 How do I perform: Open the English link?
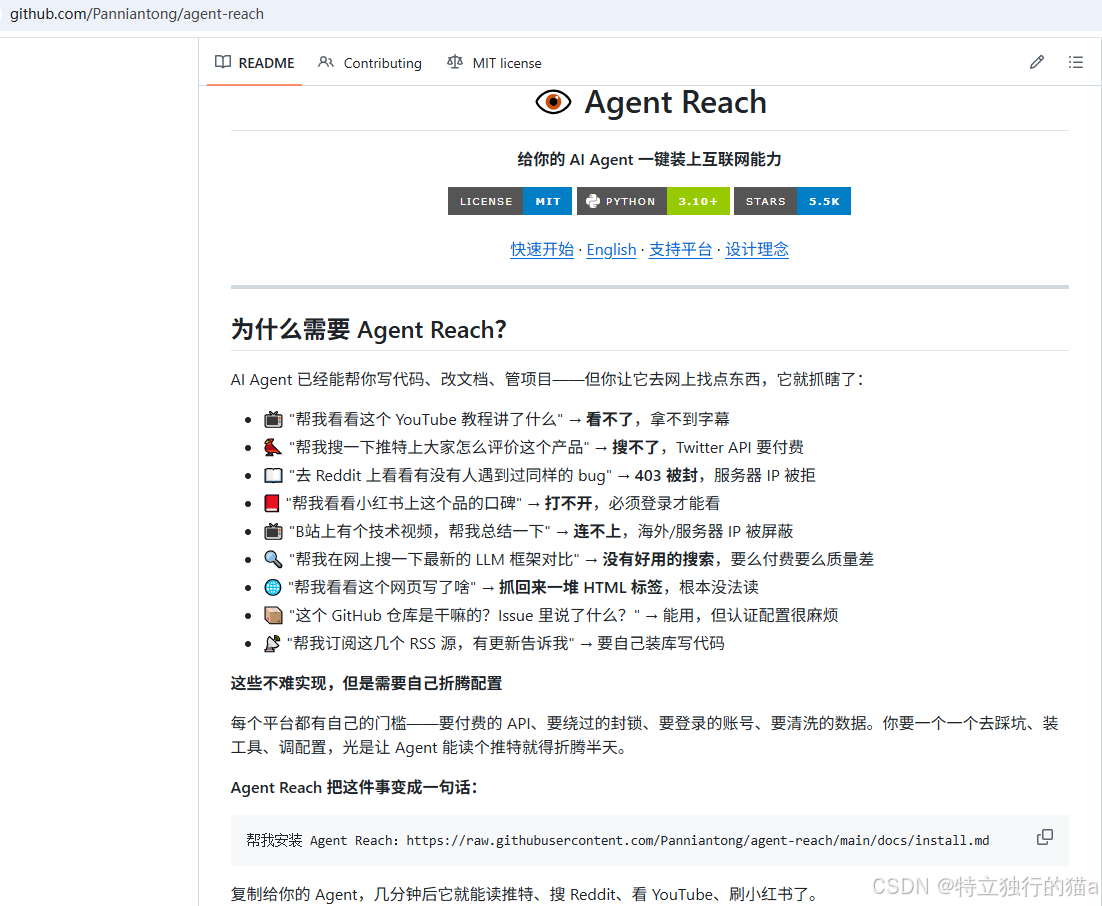tap(611, 250)
